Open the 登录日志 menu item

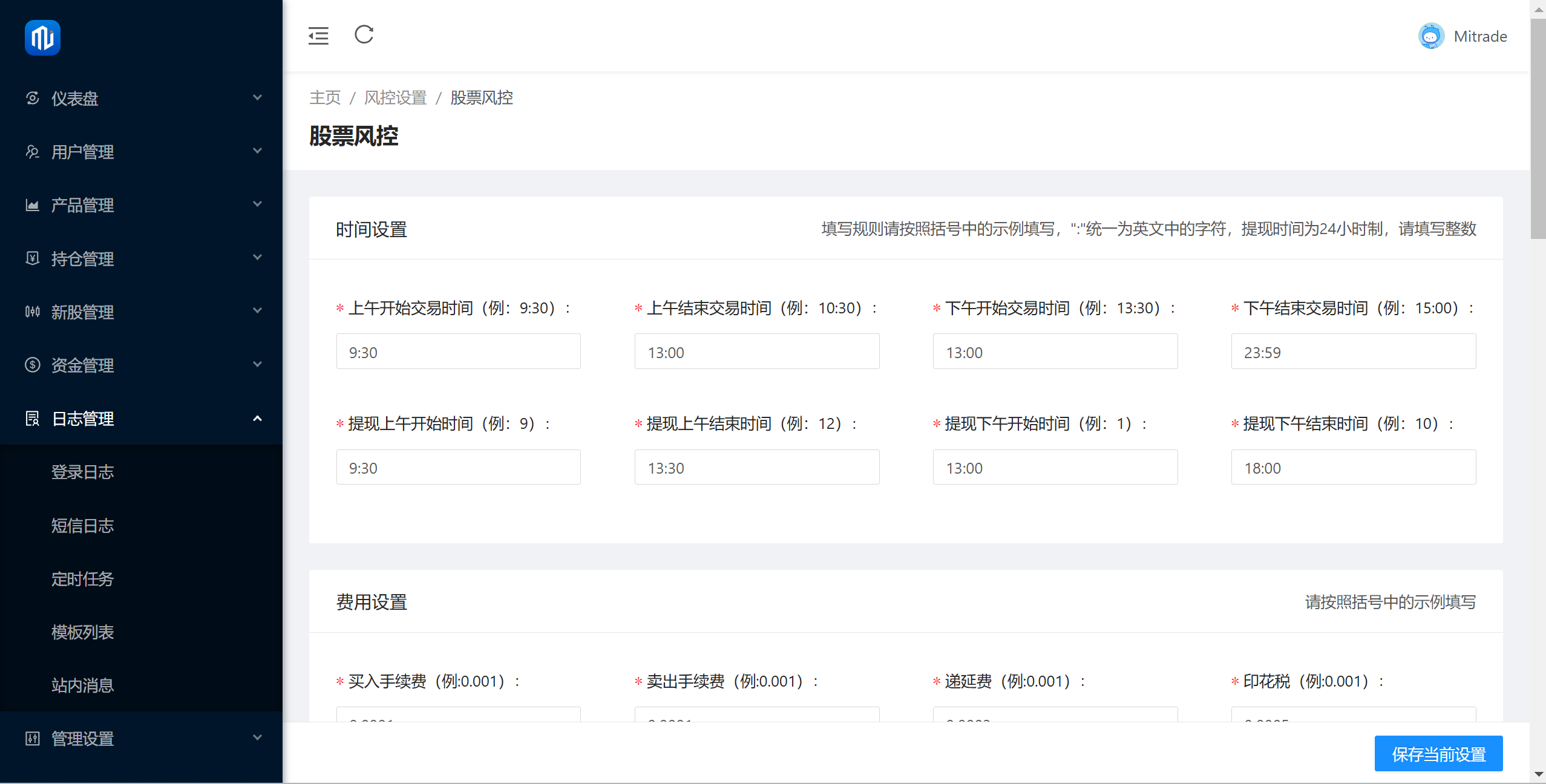coord(82,472)
